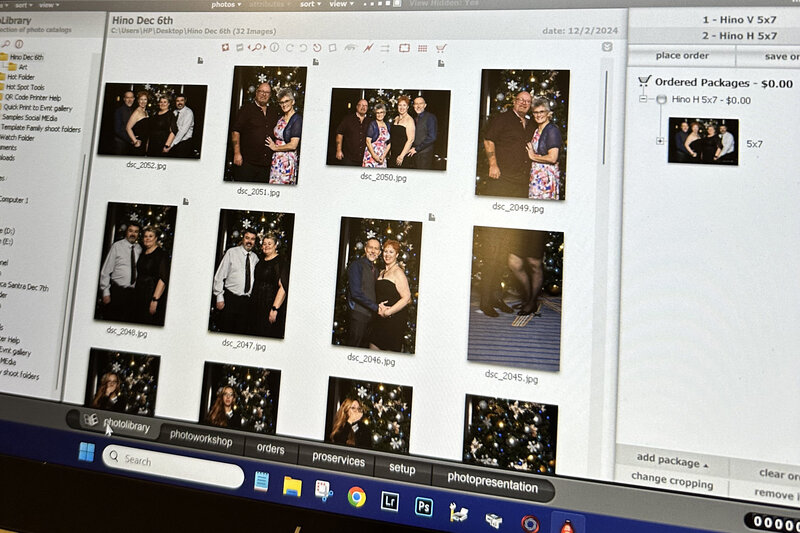Screen dimensions: 800x533
Task: Click the red circular reset-rotation toolbar icon
Action: (x=317, y=47)
